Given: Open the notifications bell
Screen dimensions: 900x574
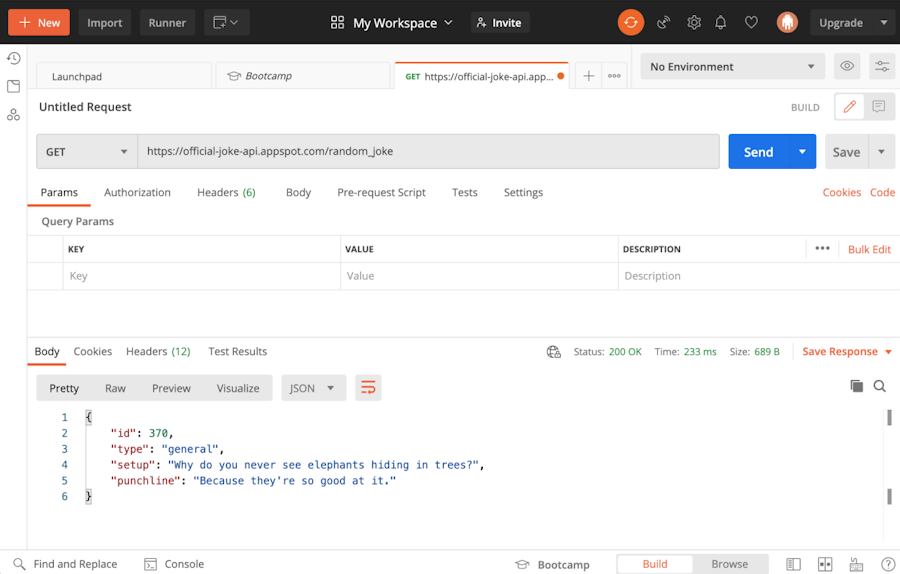Looking at the screenshot, I should coord(720,22).
